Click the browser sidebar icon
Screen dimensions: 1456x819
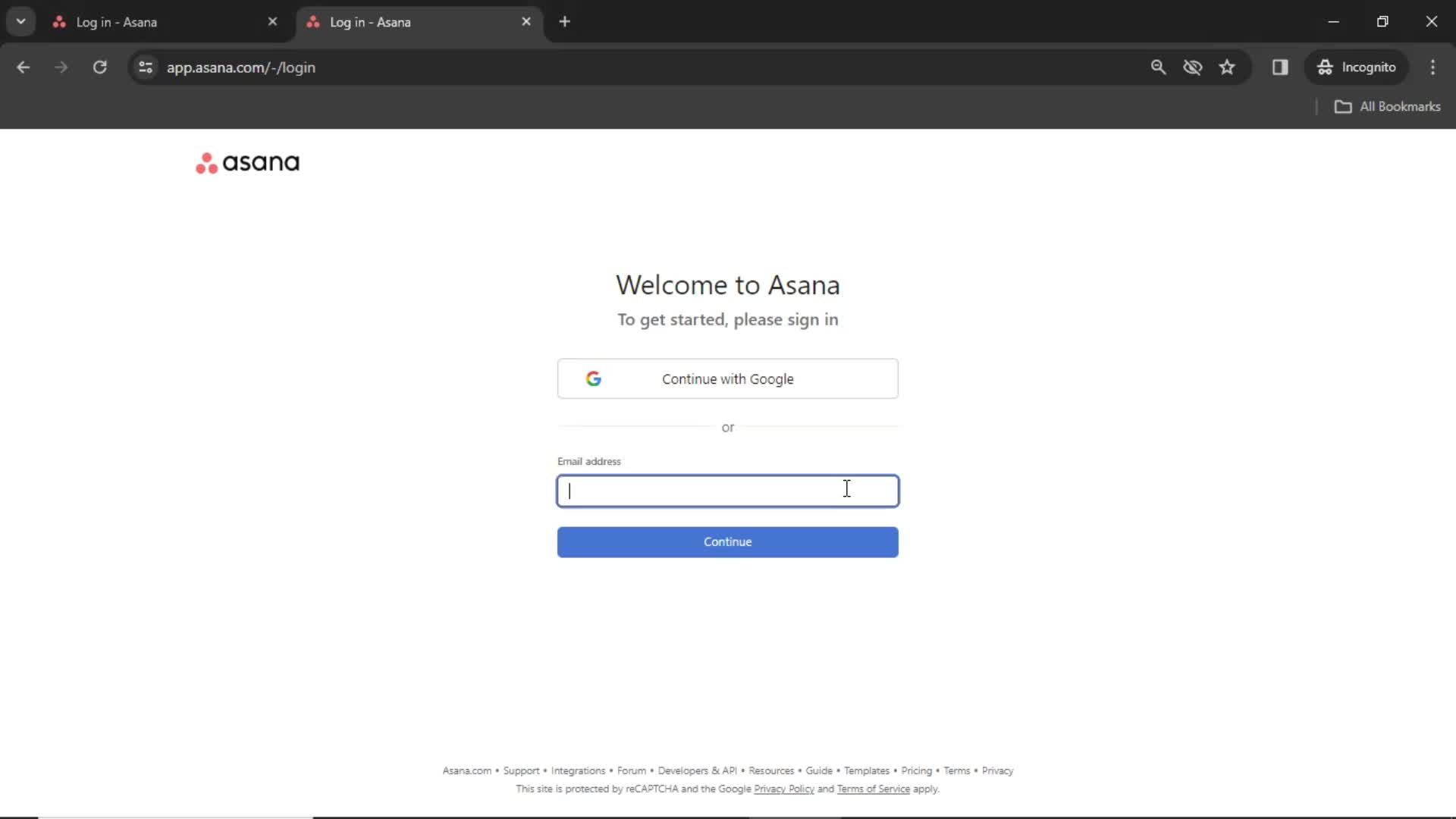(x=1280, y=67)
